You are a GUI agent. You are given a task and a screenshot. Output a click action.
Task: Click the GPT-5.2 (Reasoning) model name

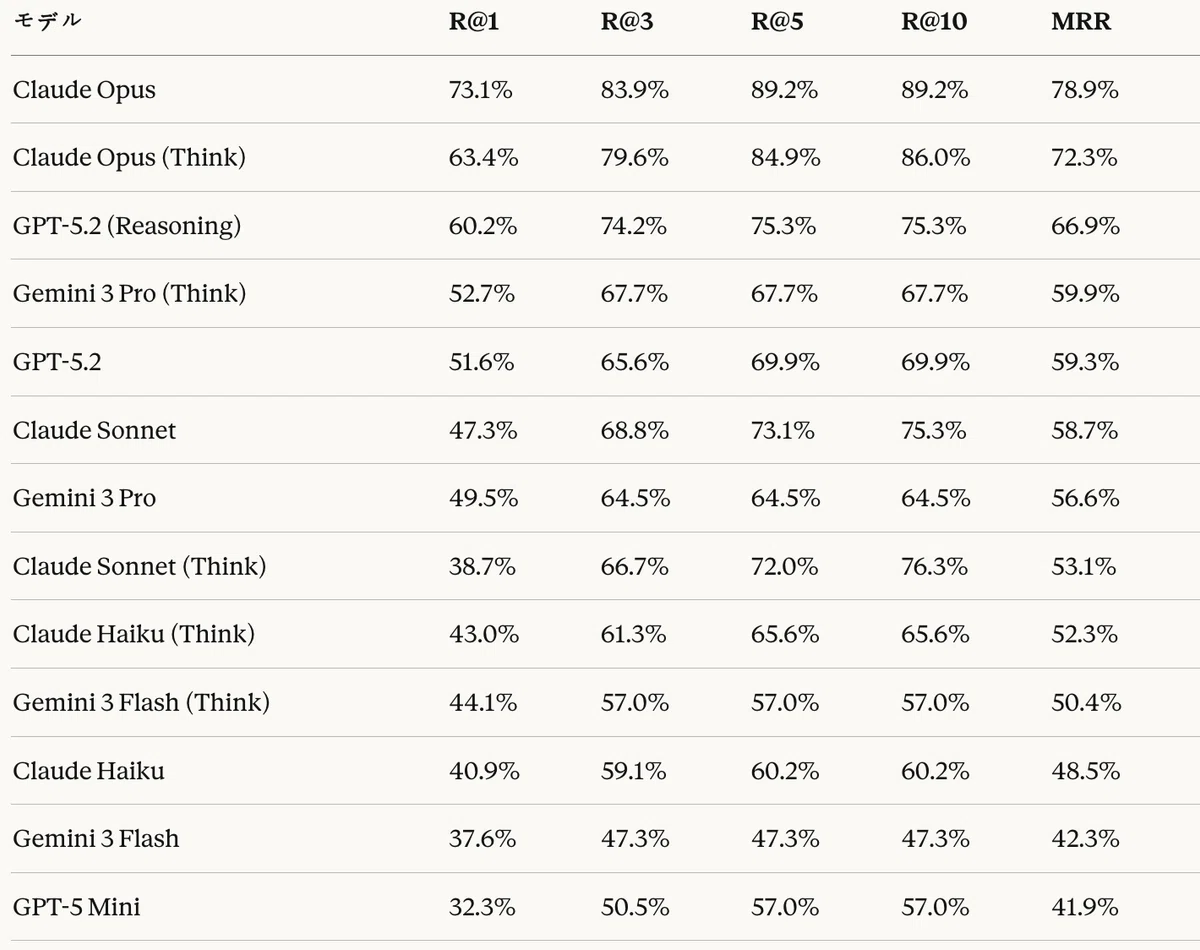point(127,226)
